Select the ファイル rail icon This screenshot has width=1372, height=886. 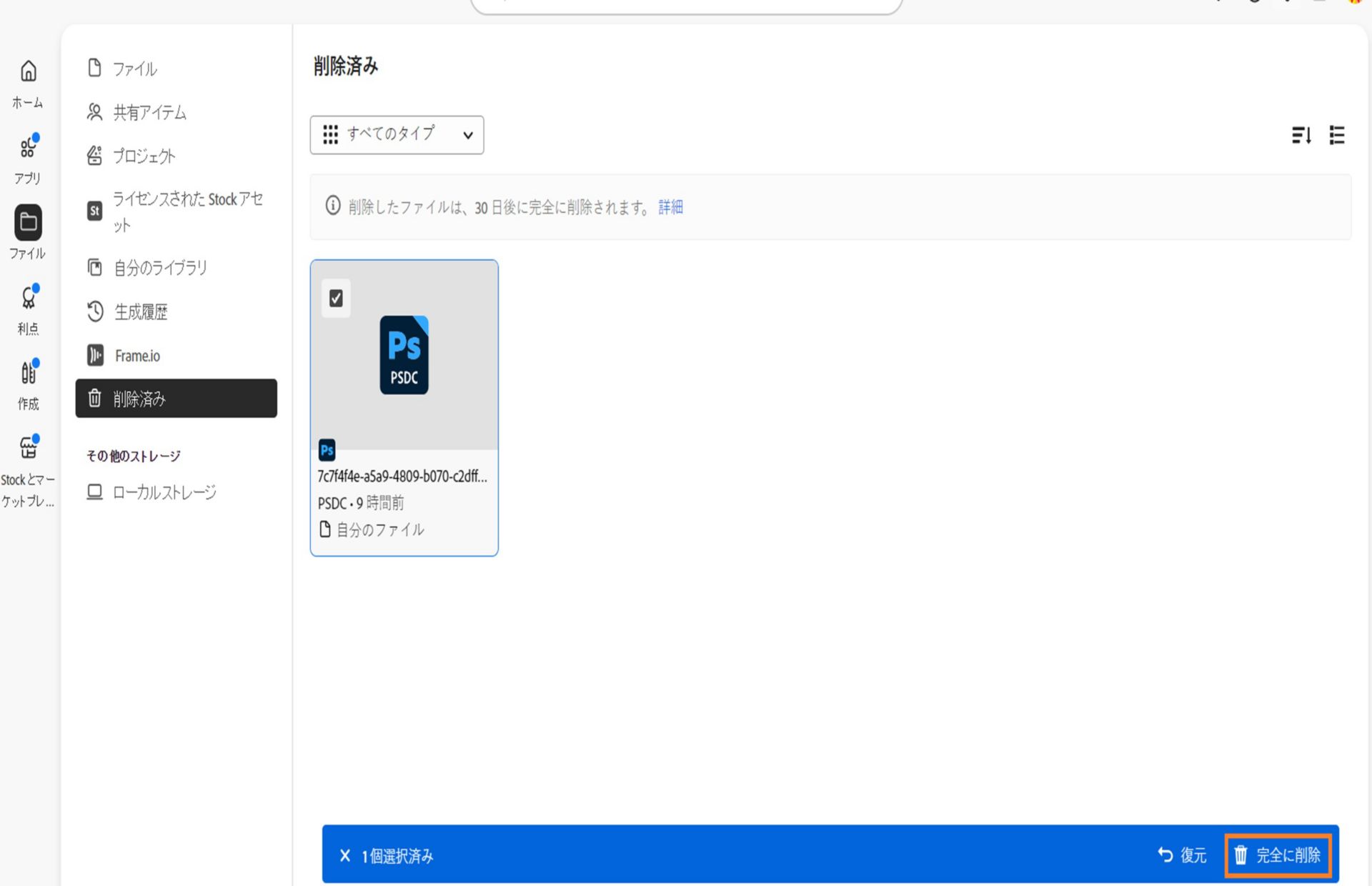(28, 222)
